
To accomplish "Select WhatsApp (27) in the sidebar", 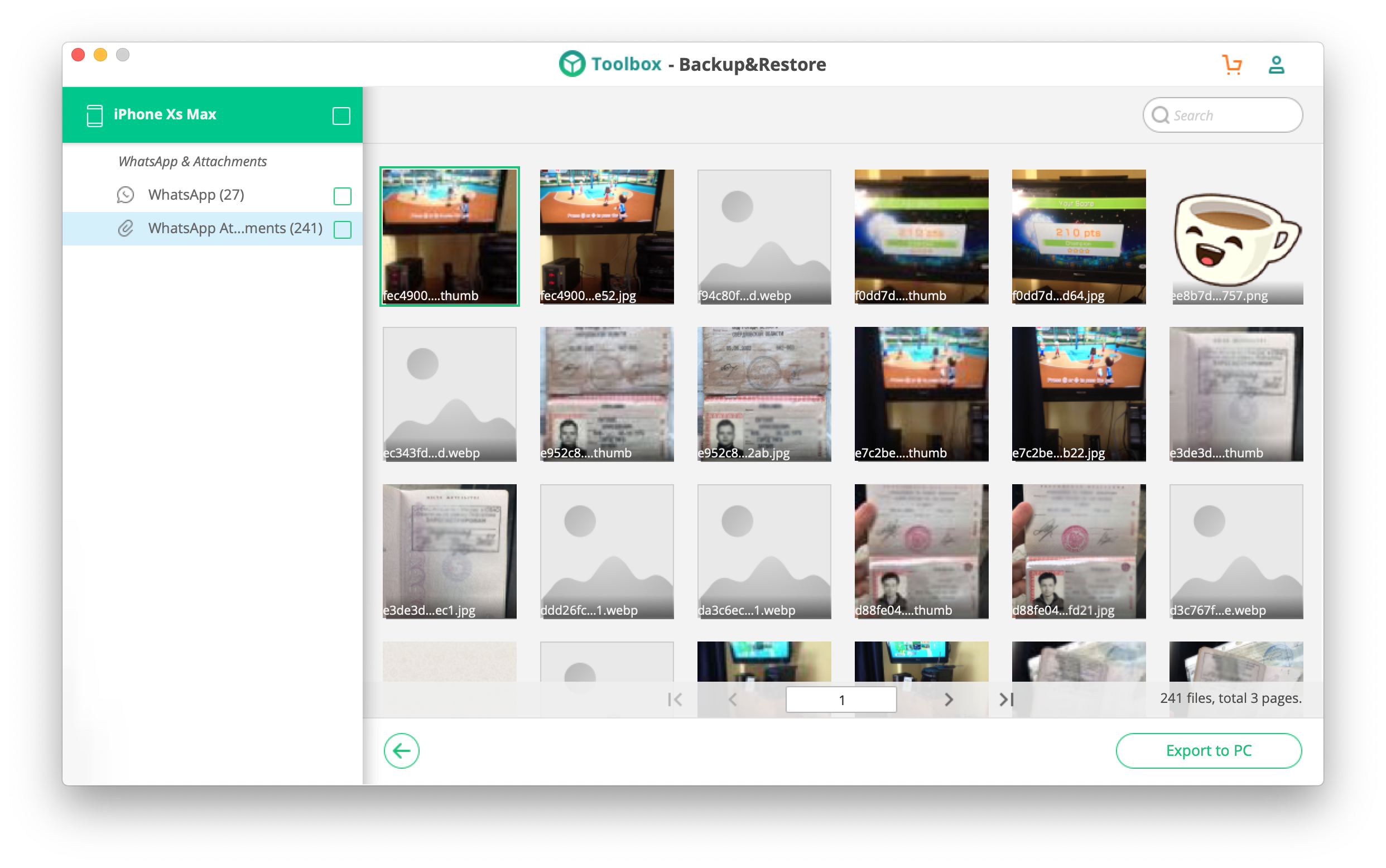I will pyautogui.click(x=196, y=195).
